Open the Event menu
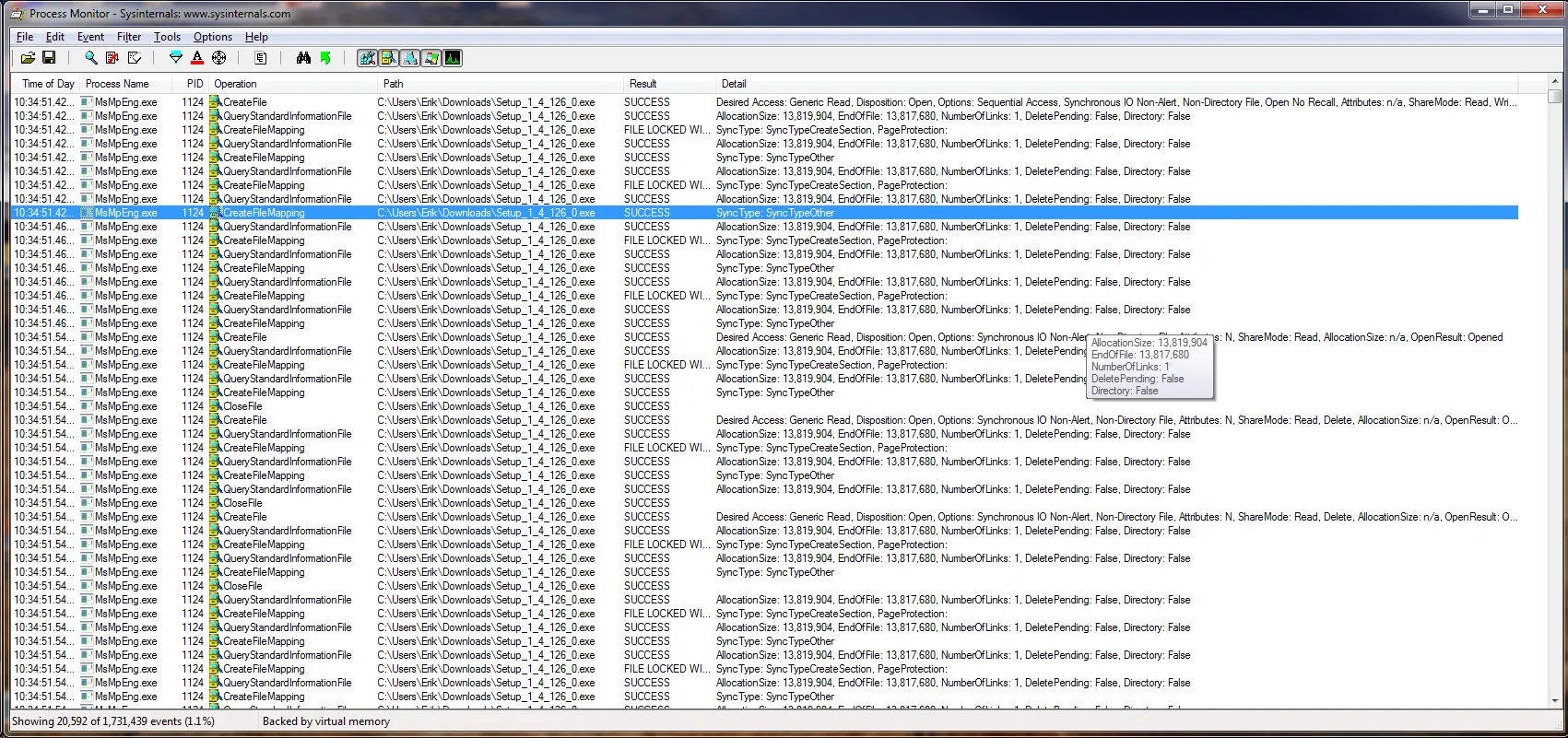Screen dimensions: 1568x738 90,37
